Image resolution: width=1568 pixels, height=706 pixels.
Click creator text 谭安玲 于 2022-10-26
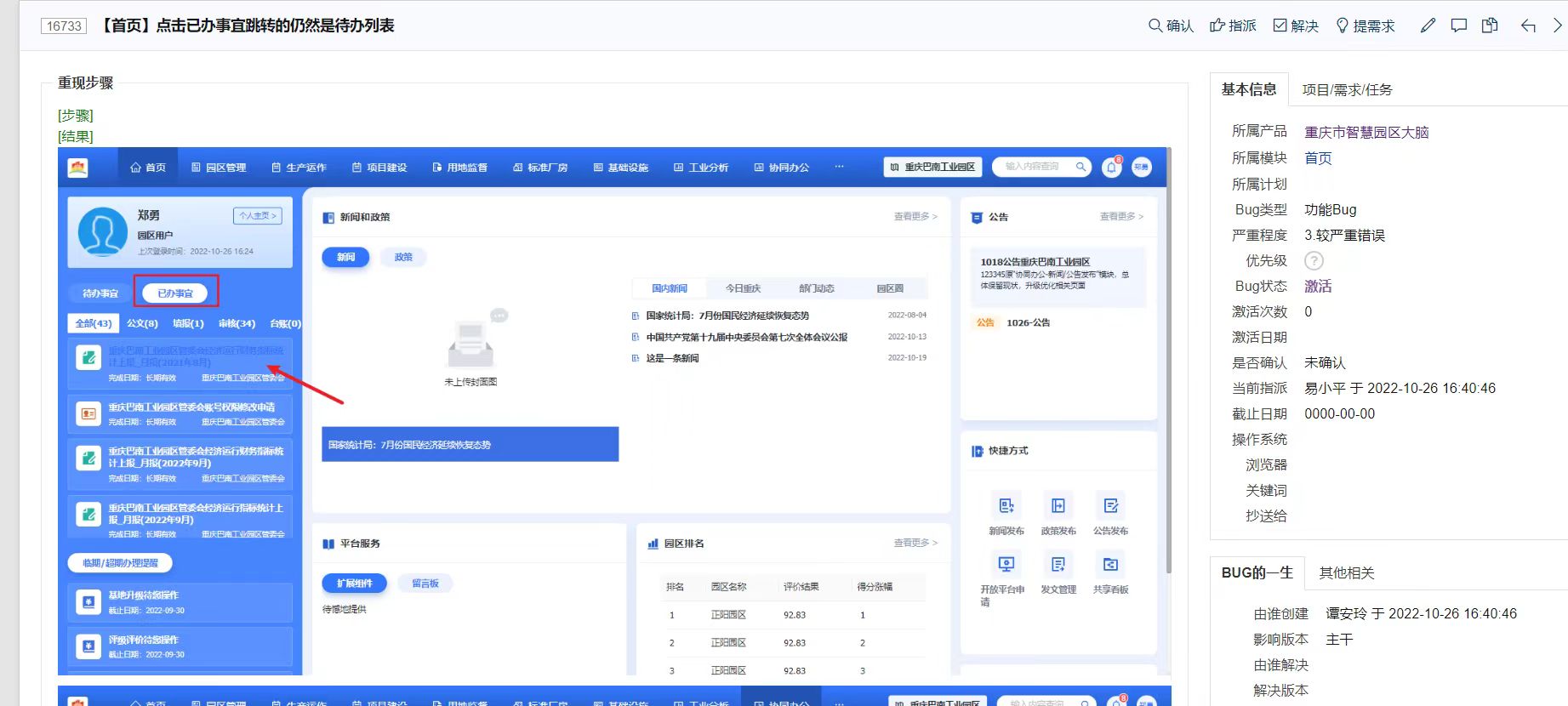click(1421, 614)
